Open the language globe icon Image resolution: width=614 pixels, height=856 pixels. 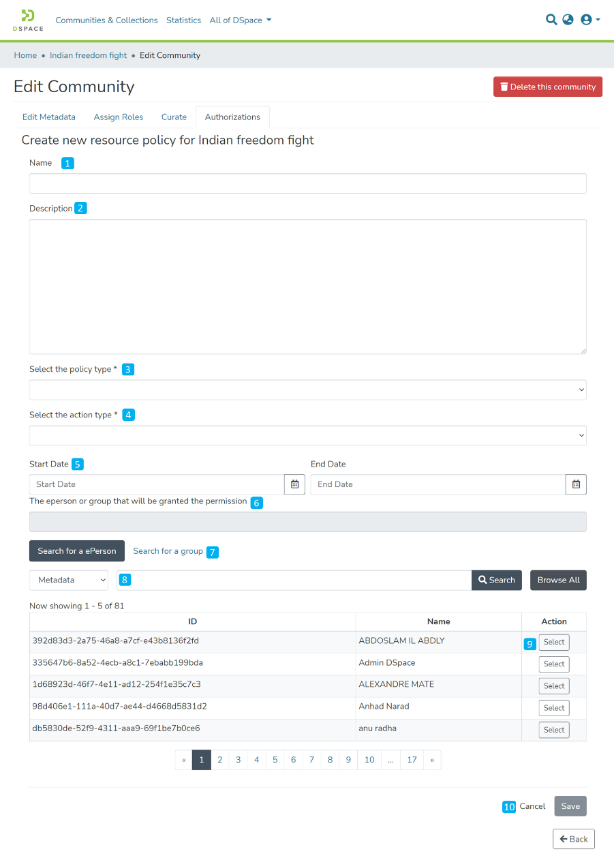point(568,19)
